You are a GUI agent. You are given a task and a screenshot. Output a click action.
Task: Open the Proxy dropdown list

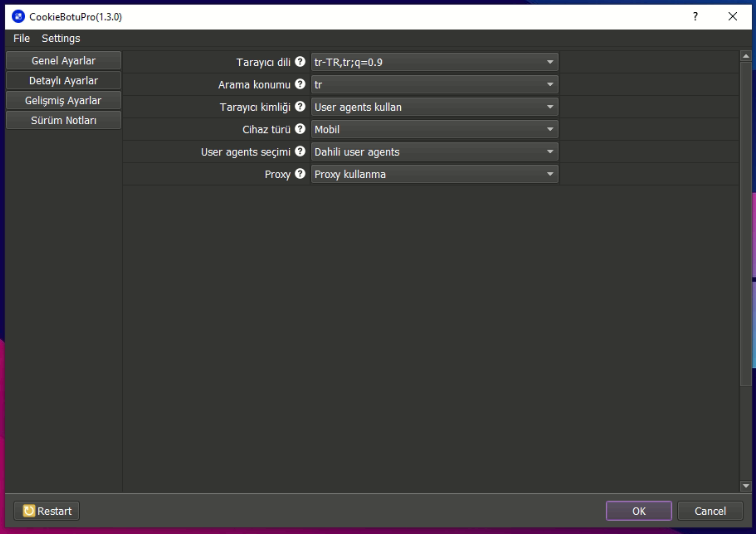(x=434, y=174)
